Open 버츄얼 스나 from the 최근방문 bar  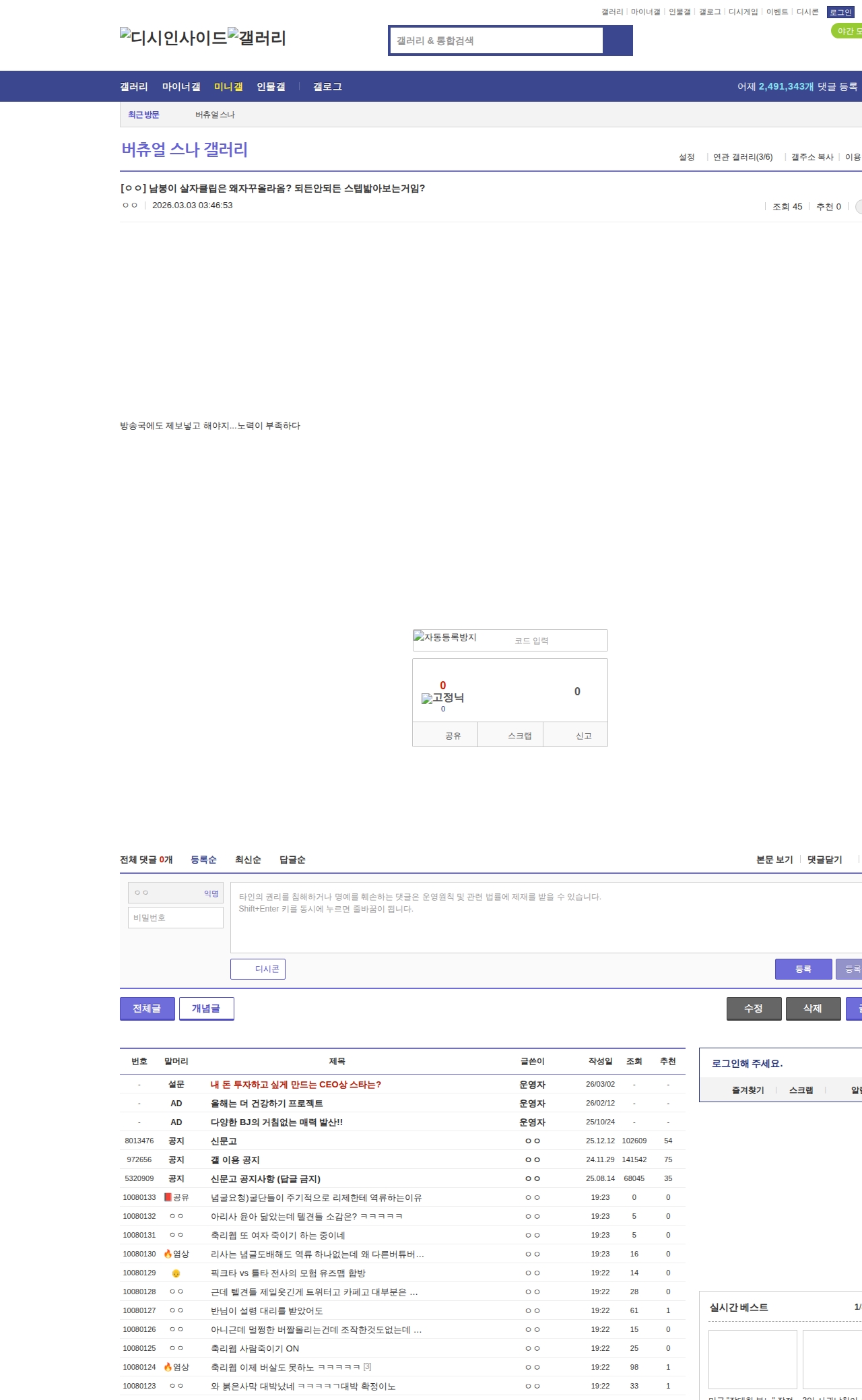215,115
